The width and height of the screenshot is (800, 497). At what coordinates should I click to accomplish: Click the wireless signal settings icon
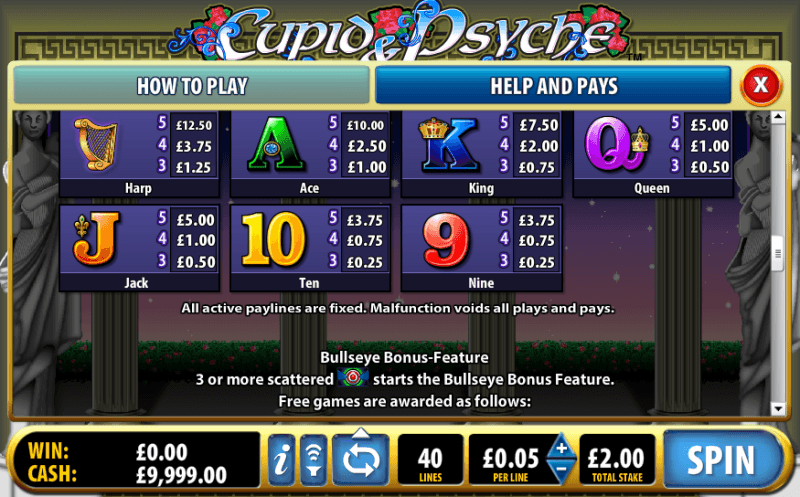pyautogui.click(x=314, y=459)
